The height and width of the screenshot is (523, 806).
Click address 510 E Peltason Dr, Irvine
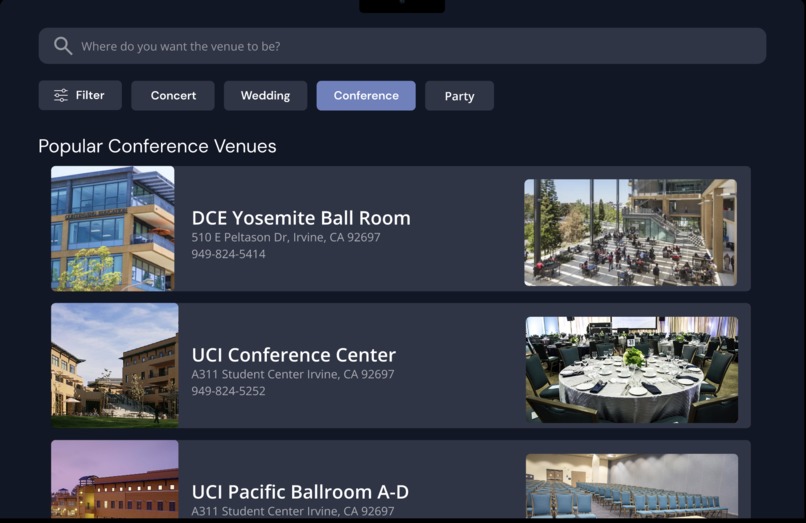[286, 238]
